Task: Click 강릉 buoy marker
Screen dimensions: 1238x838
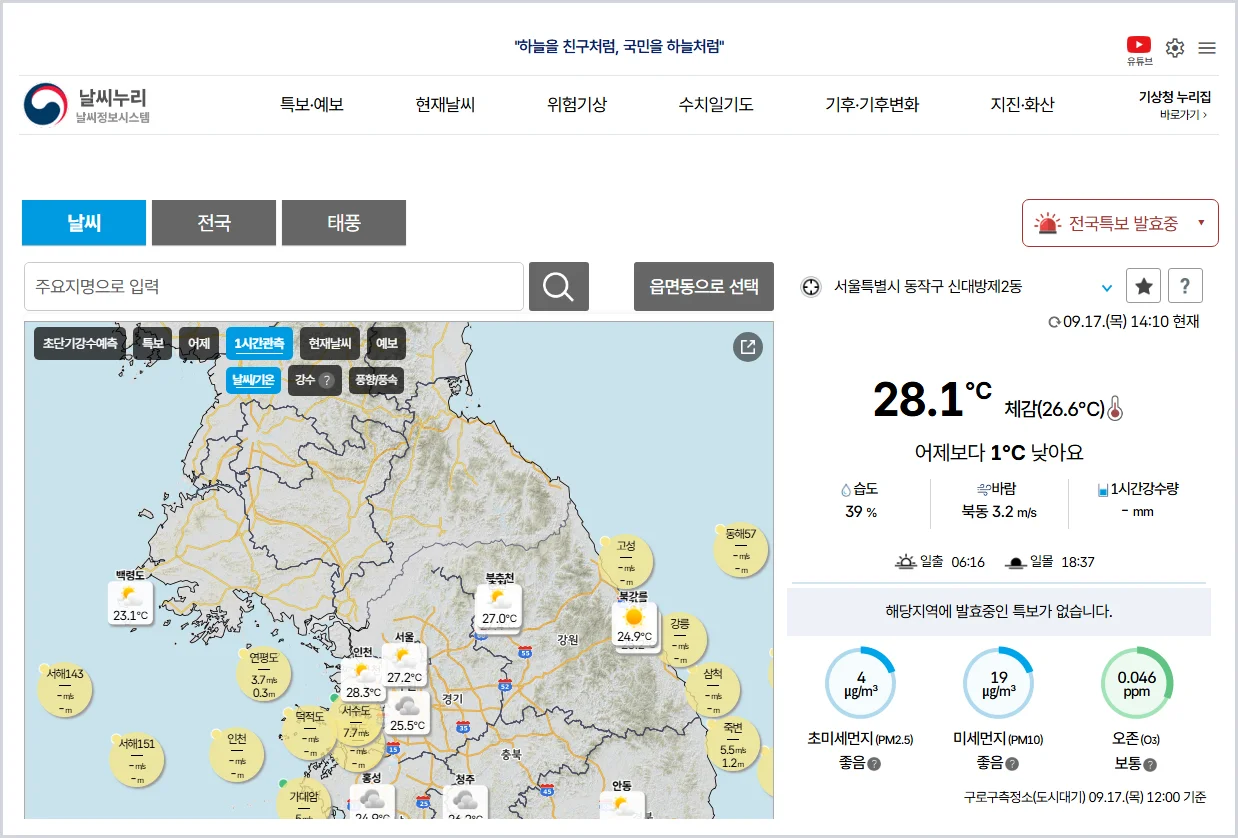Action: 680,640
